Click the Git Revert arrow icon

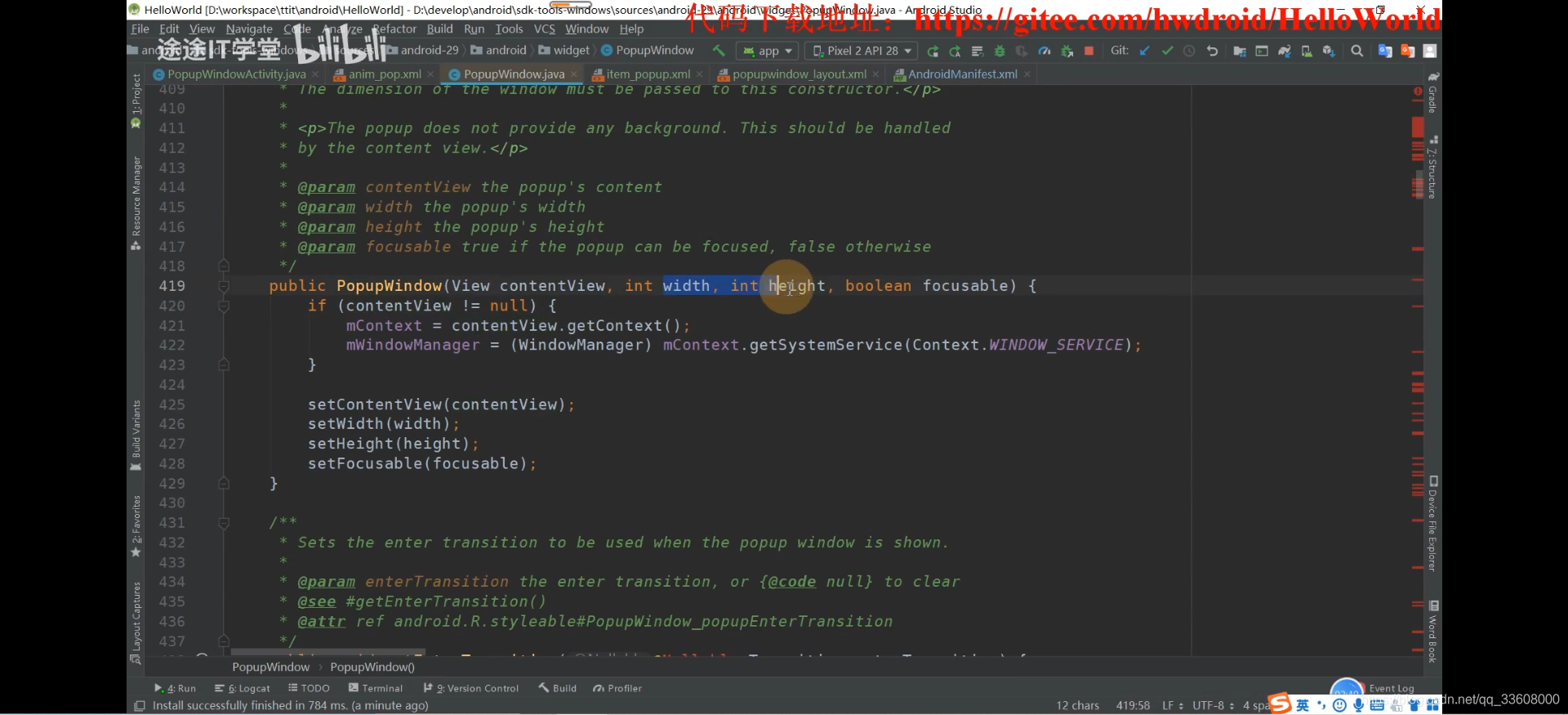1212,51
